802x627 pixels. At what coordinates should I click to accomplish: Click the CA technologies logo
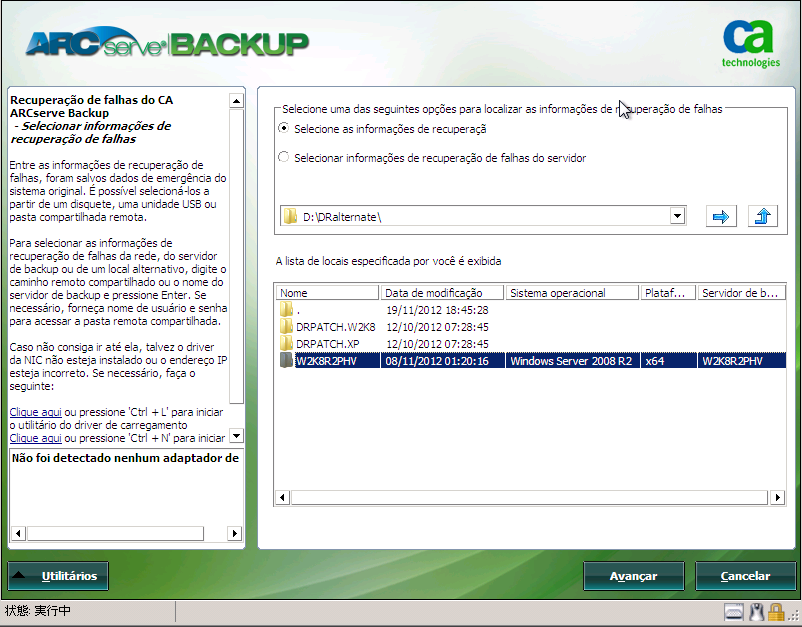pos(750,44)
